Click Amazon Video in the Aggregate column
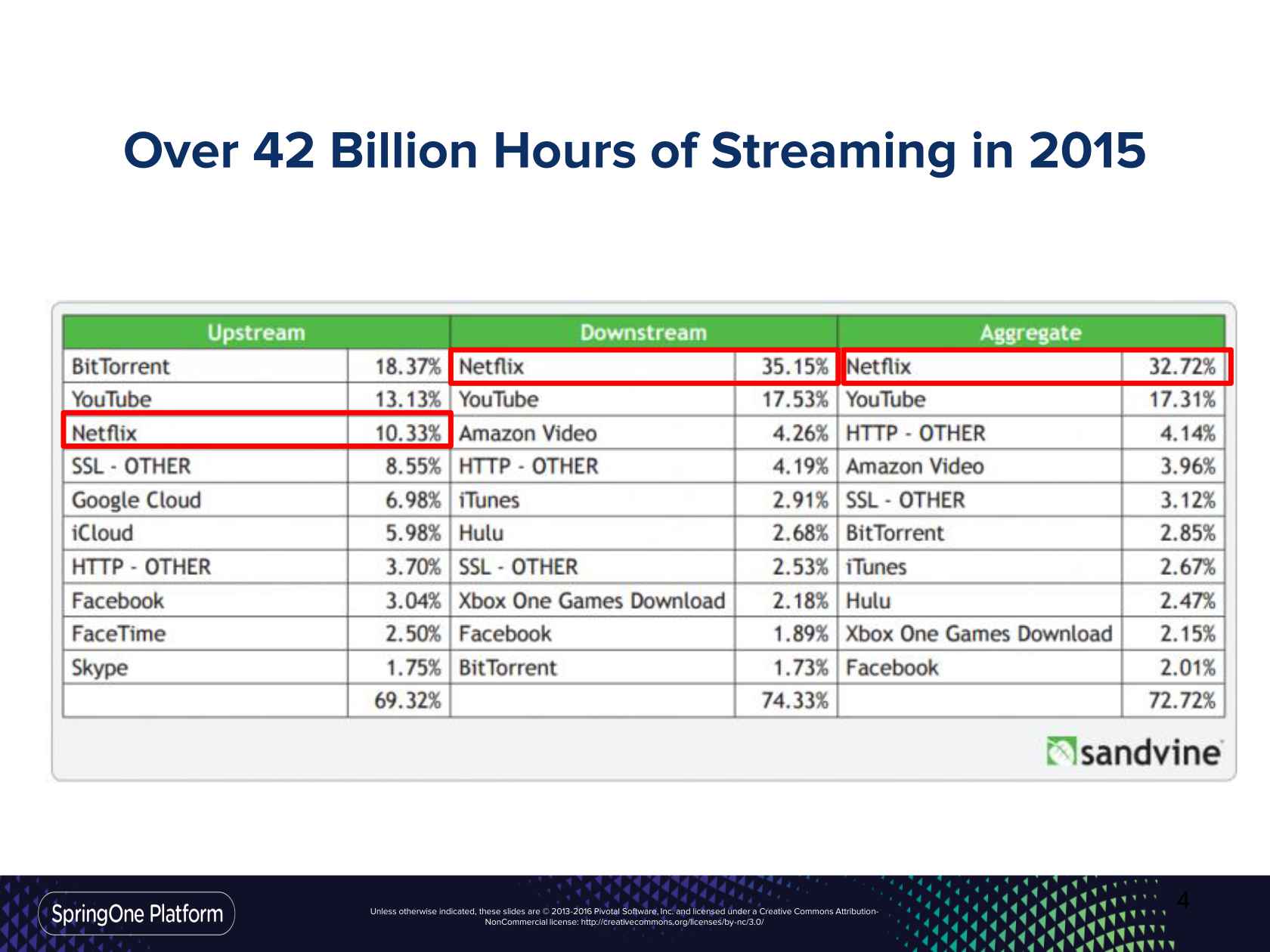1270x952 pixels. click(x=915, y=466)
